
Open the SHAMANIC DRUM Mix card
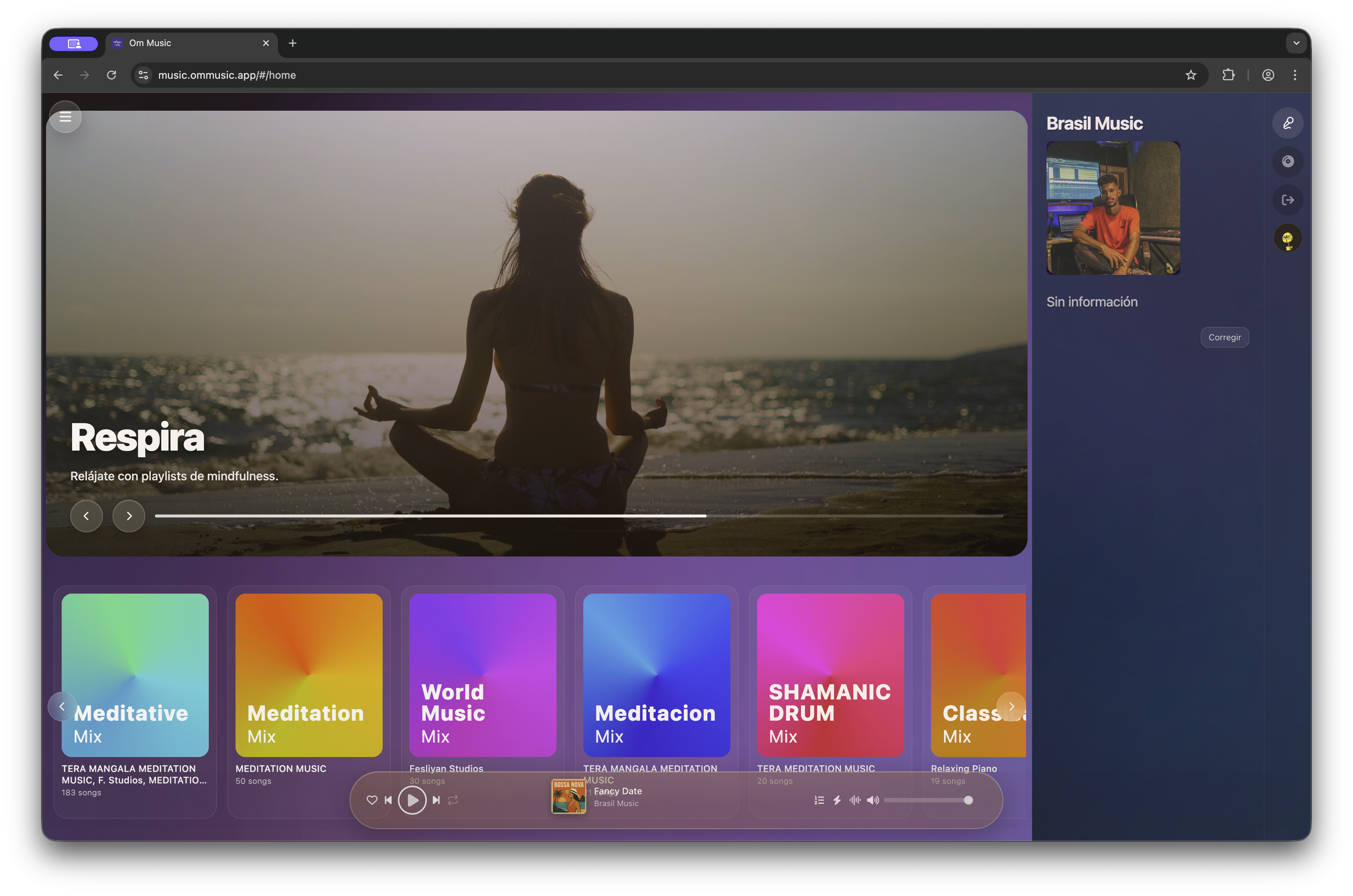click(830, 675)
